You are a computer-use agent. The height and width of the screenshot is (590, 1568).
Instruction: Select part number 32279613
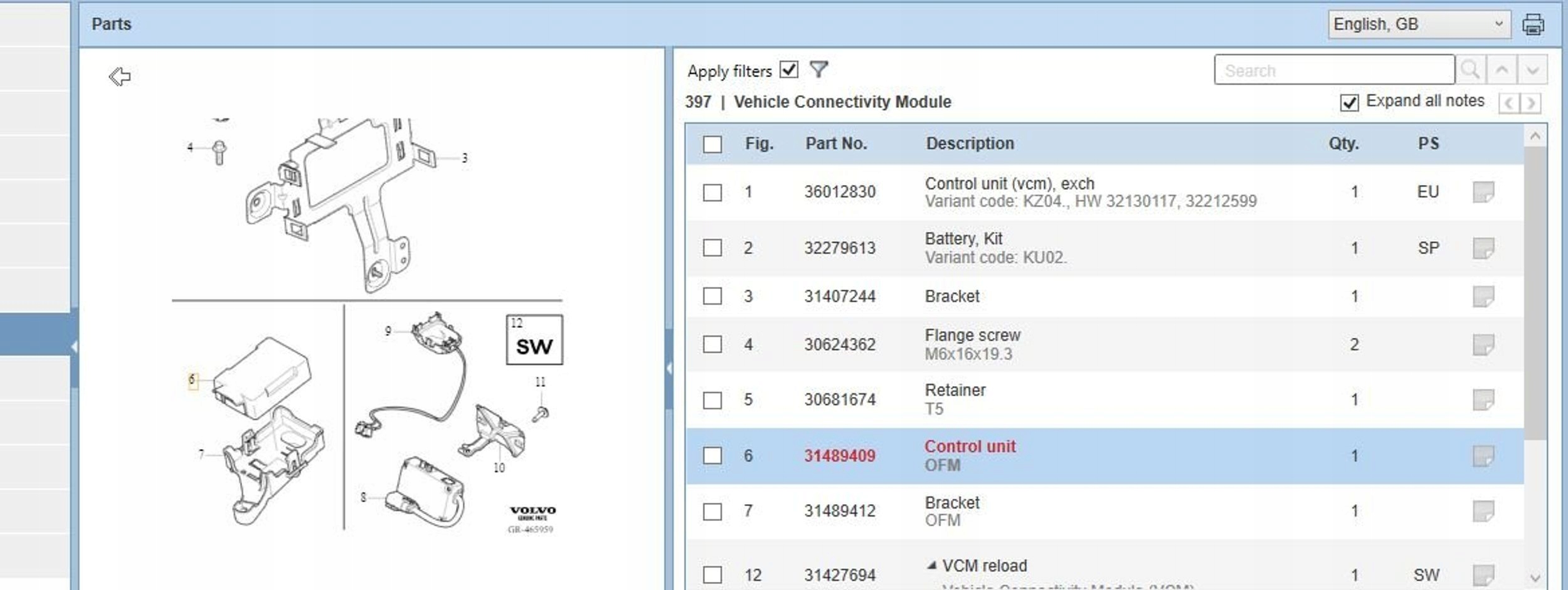840,248
